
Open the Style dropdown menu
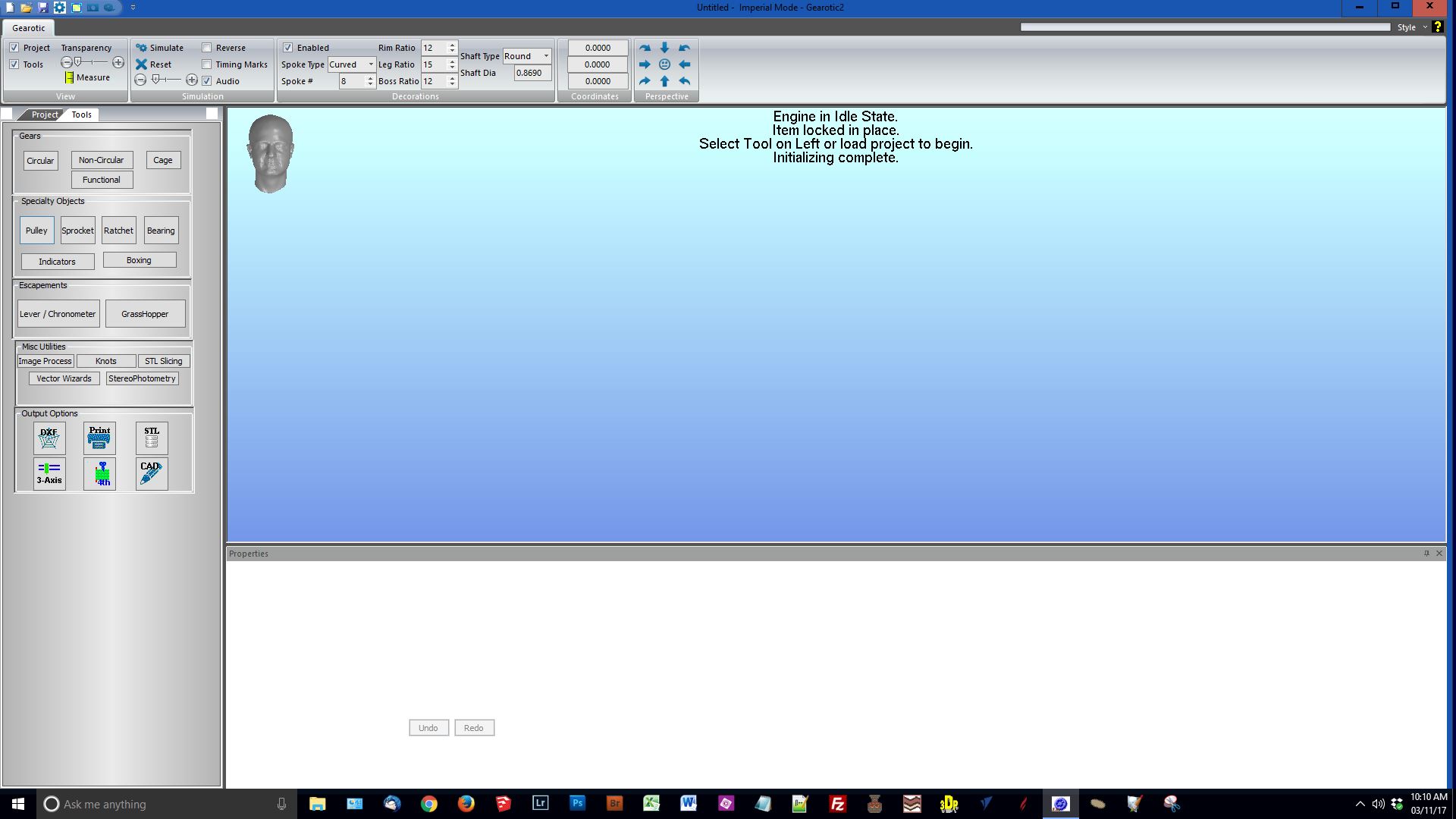(x=1412, y=27)
